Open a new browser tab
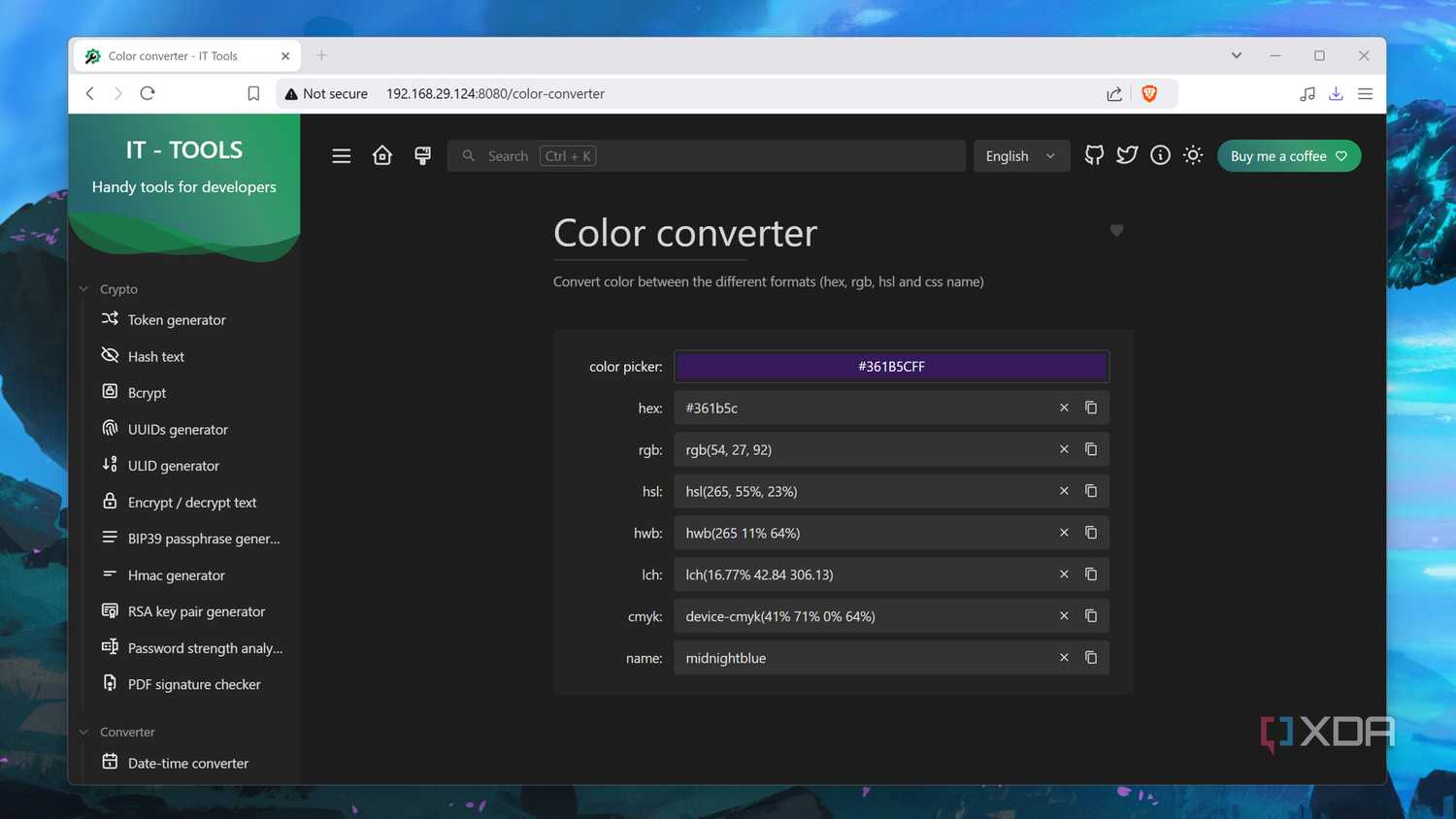The width and height of the screenshot is (1456, 819). click(x=321, y=55)
